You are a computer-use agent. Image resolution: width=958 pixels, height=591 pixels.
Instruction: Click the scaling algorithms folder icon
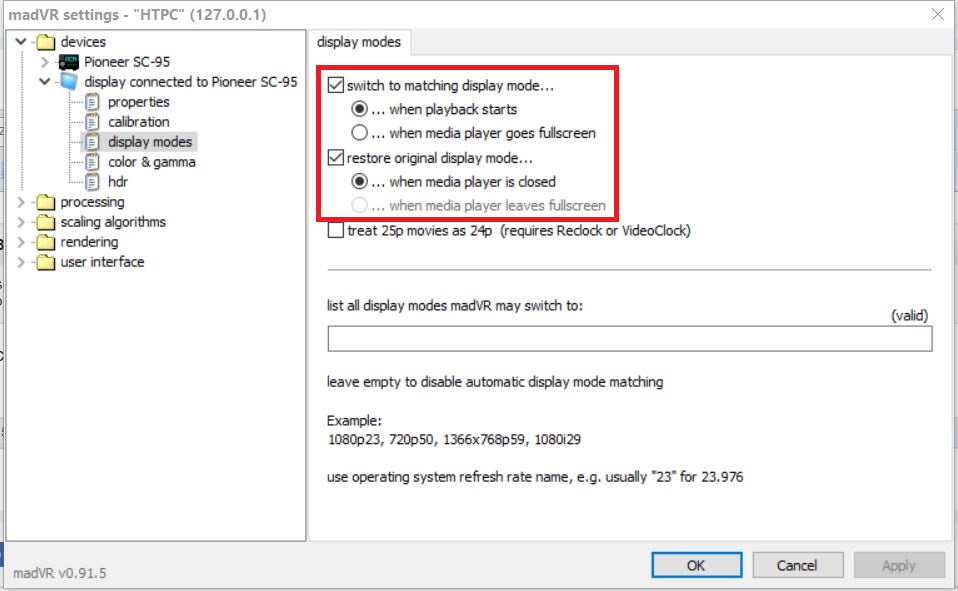pos(45,222)
